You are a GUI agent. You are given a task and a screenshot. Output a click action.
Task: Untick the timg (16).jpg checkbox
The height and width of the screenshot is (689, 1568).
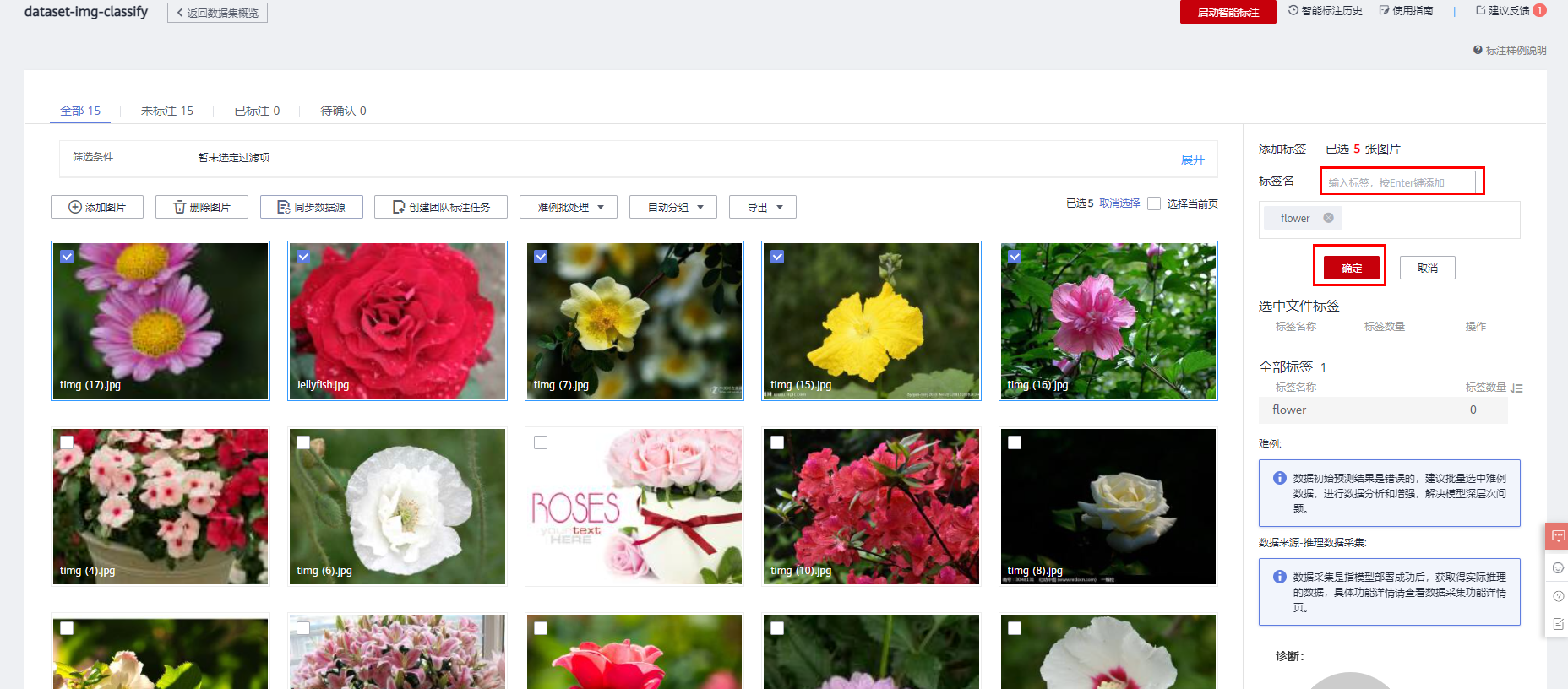tap(1015, 257)
